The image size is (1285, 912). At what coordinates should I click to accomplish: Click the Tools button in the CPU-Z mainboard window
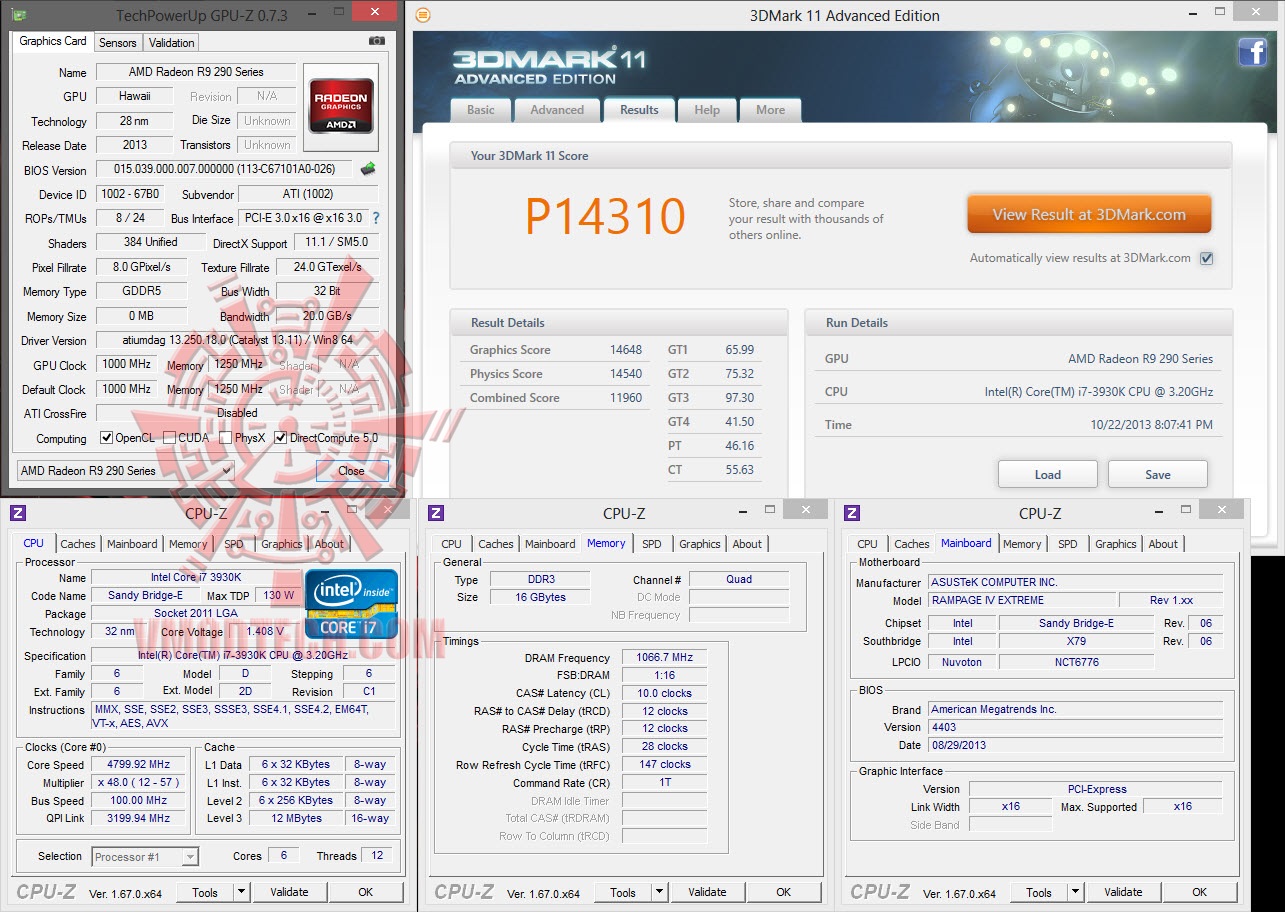pyautogui.click(x=1039, y=892)
